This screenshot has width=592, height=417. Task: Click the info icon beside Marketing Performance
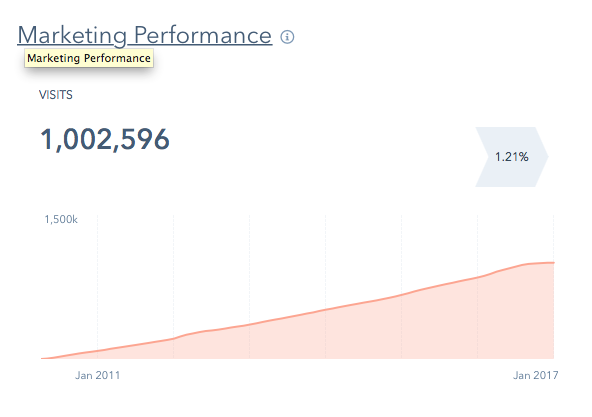tap(287, 37)
